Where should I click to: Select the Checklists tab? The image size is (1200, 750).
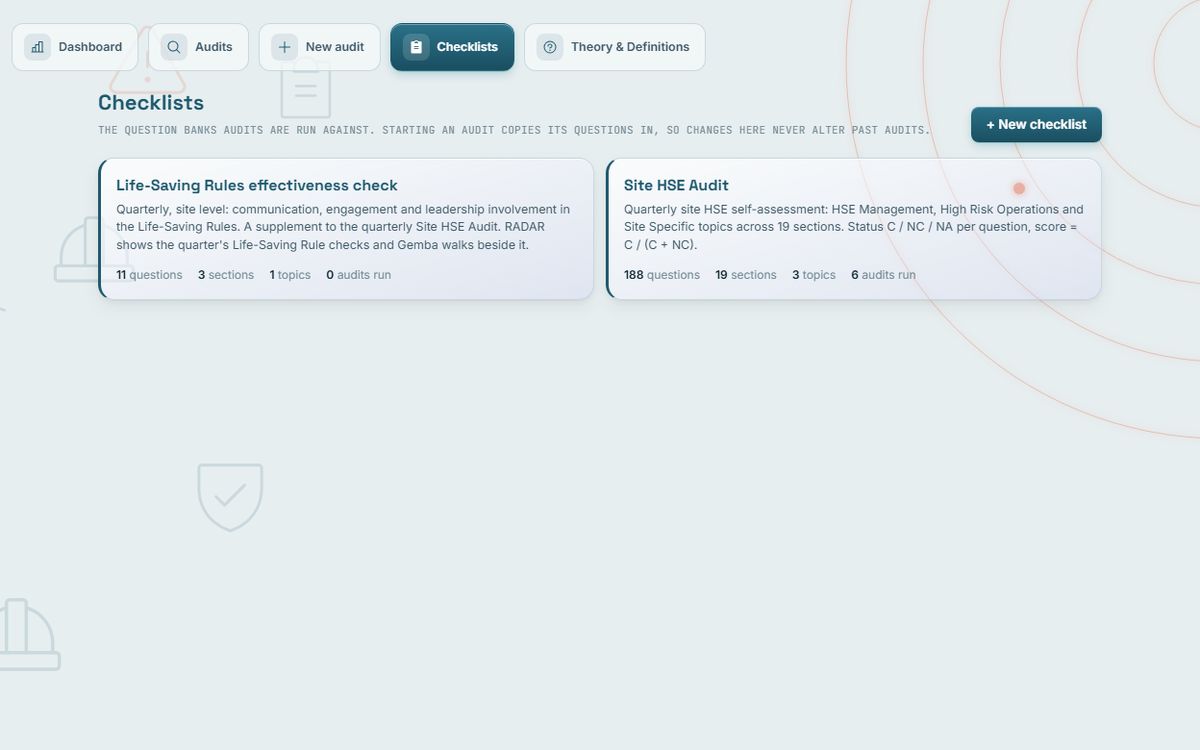pos(452,47)
